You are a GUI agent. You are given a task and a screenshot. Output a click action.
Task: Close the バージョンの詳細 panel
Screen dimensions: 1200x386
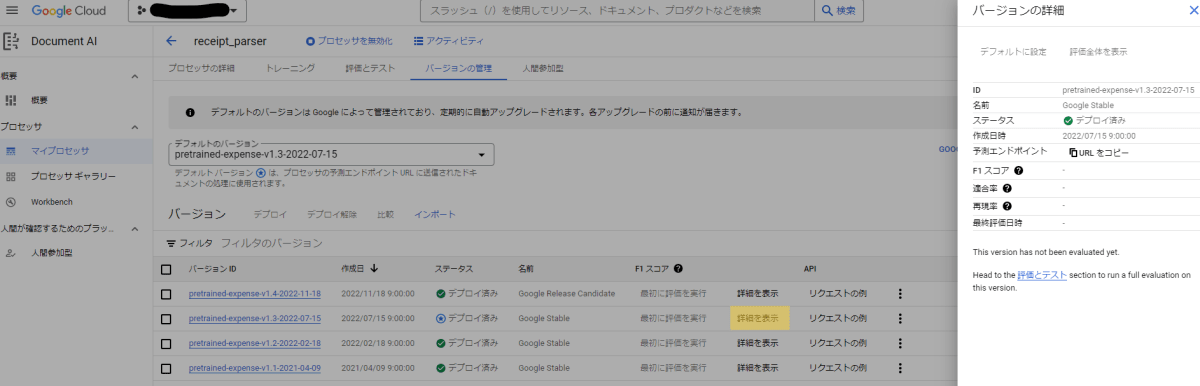pyautogui.click(x=1193, y=10)
